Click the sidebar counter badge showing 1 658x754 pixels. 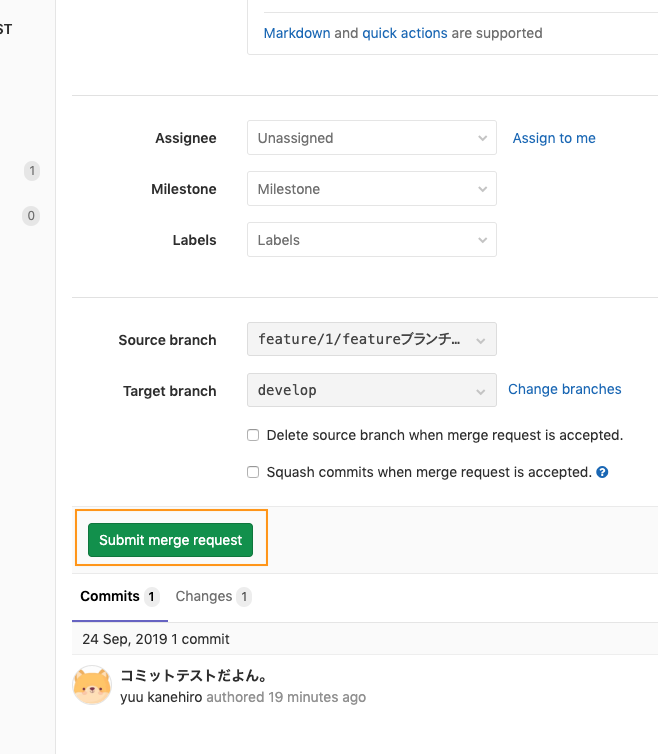[32, 171]
